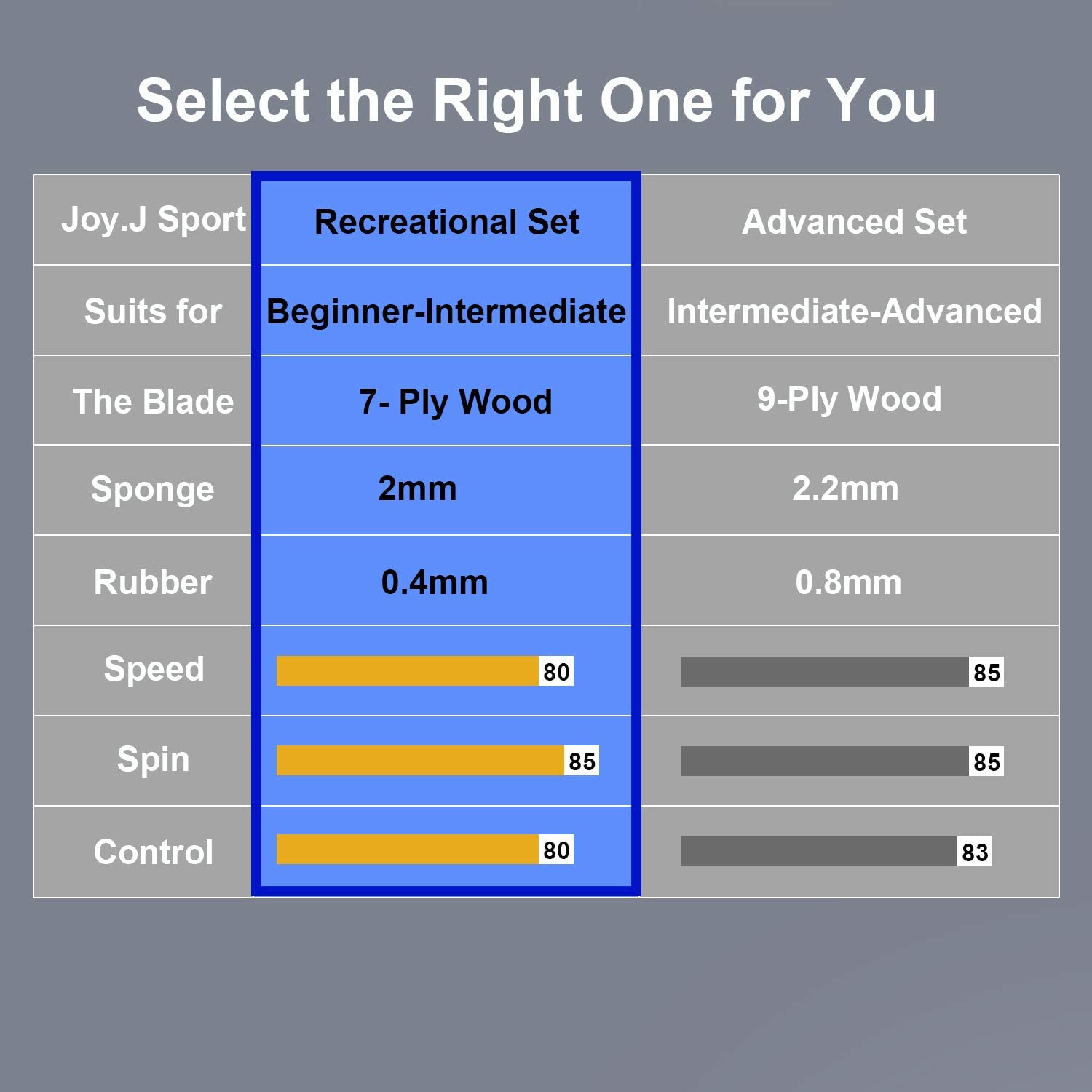Click the Suits for row label
The image size is (1092, 1092).
tap(153, 312)
